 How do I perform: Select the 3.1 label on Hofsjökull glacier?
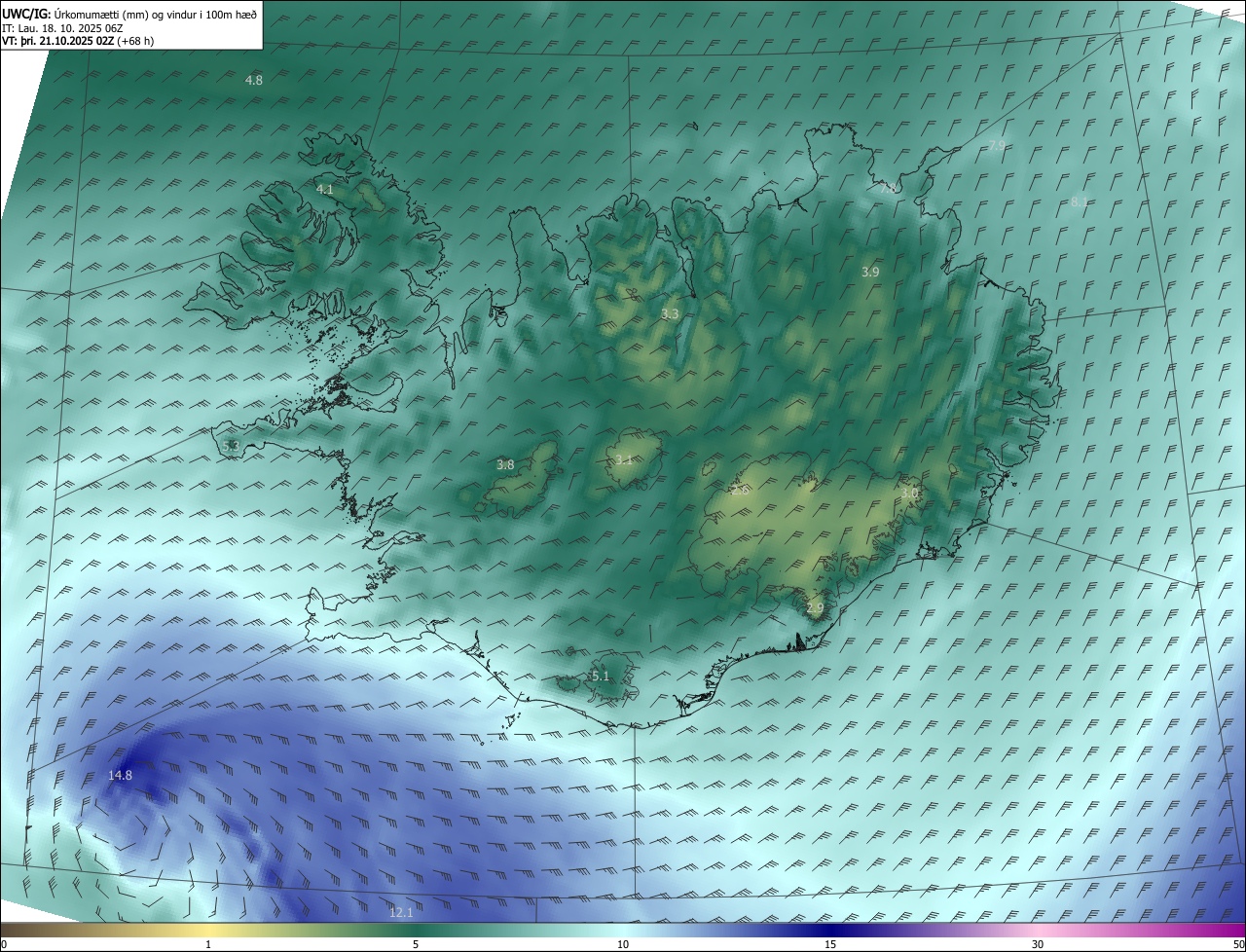coord(624,459)
